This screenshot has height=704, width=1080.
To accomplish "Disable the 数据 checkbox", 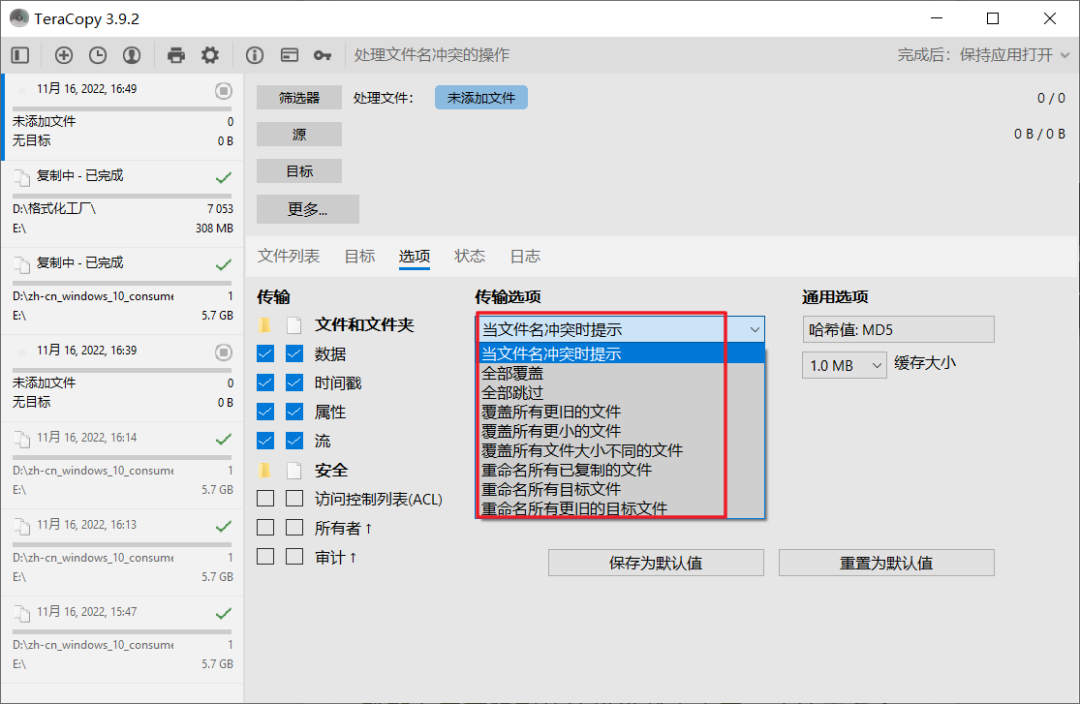I will 264,353.
